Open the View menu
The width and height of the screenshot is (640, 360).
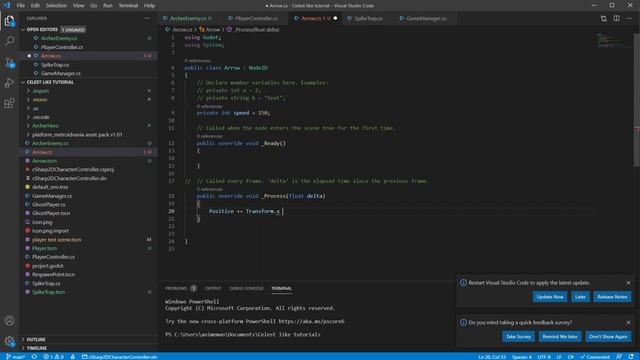[x=78, y=5]
